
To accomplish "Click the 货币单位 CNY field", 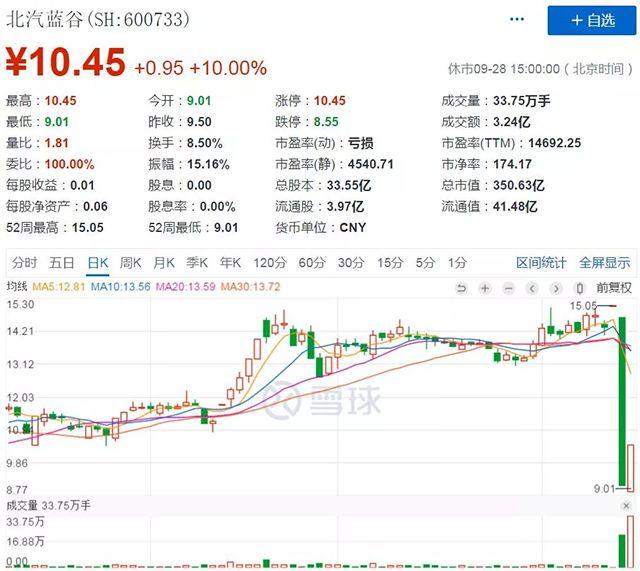I will point(321,227).
